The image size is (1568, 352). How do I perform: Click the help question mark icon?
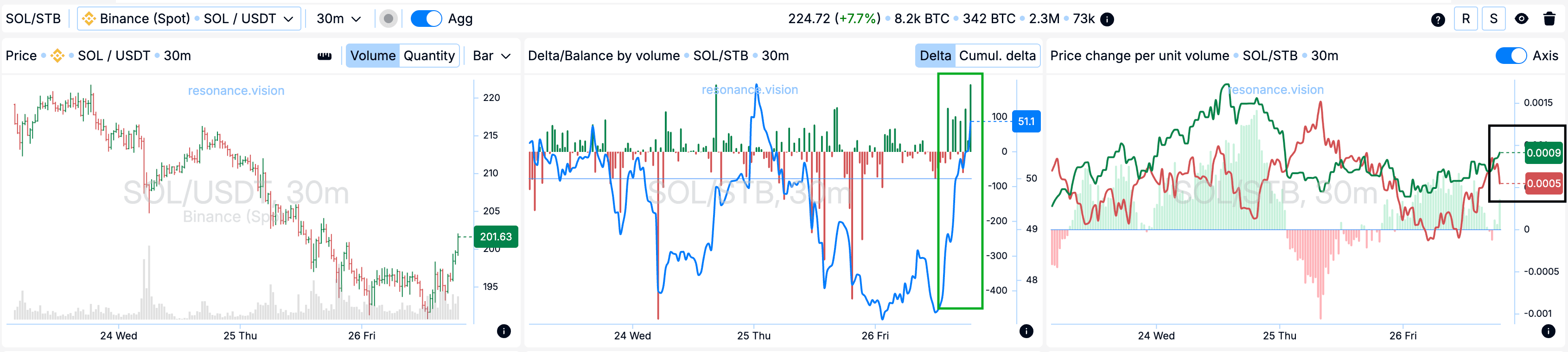1438,19
